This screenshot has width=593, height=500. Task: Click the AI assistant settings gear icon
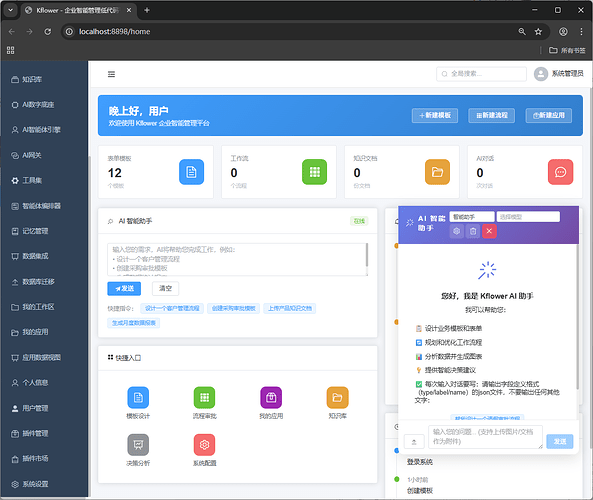[456, 231]
